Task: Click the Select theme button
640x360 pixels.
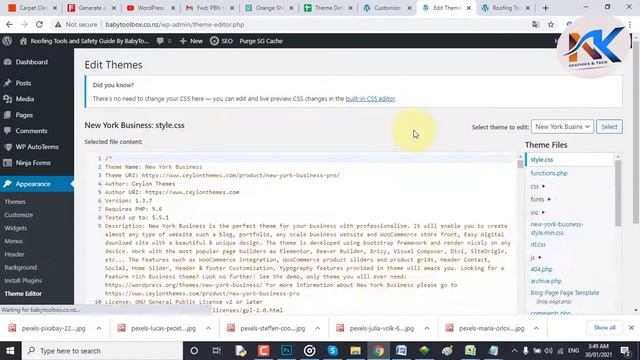Action: (609, 127)
